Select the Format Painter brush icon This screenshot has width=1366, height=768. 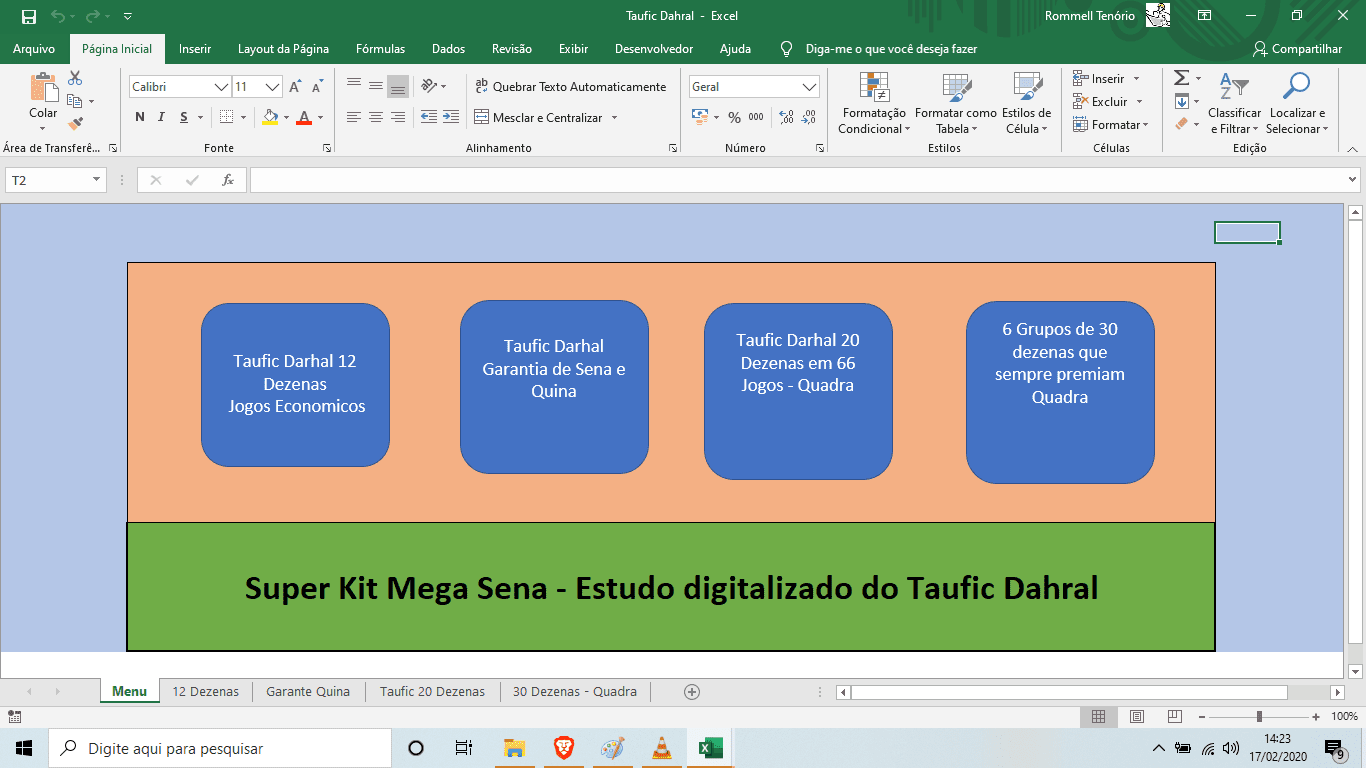pyautogui.click(x=75, y=124)
